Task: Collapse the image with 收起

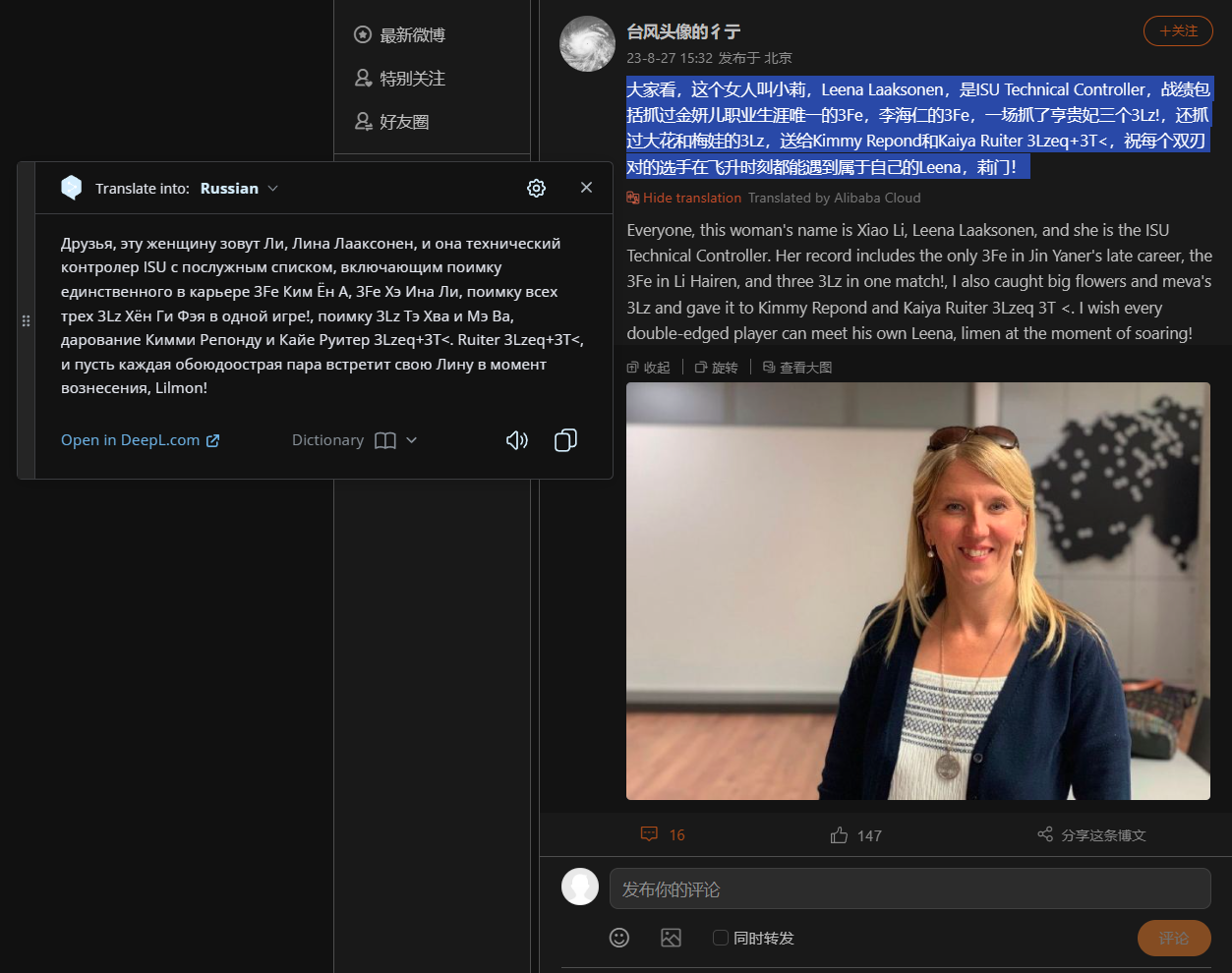Action: coord(649,368)
